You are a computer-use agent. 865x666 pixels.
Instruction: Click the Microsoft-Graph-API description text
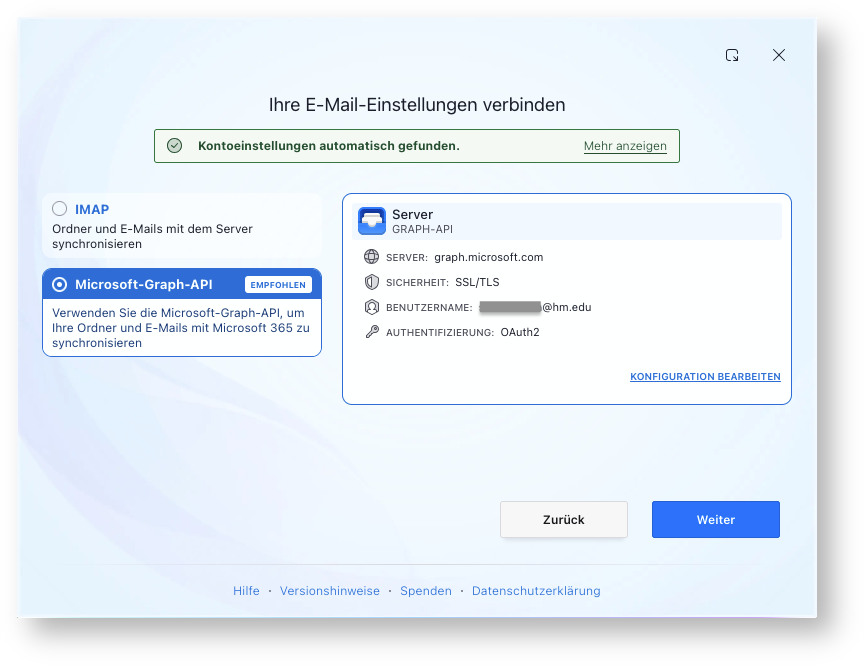(181, 328)
